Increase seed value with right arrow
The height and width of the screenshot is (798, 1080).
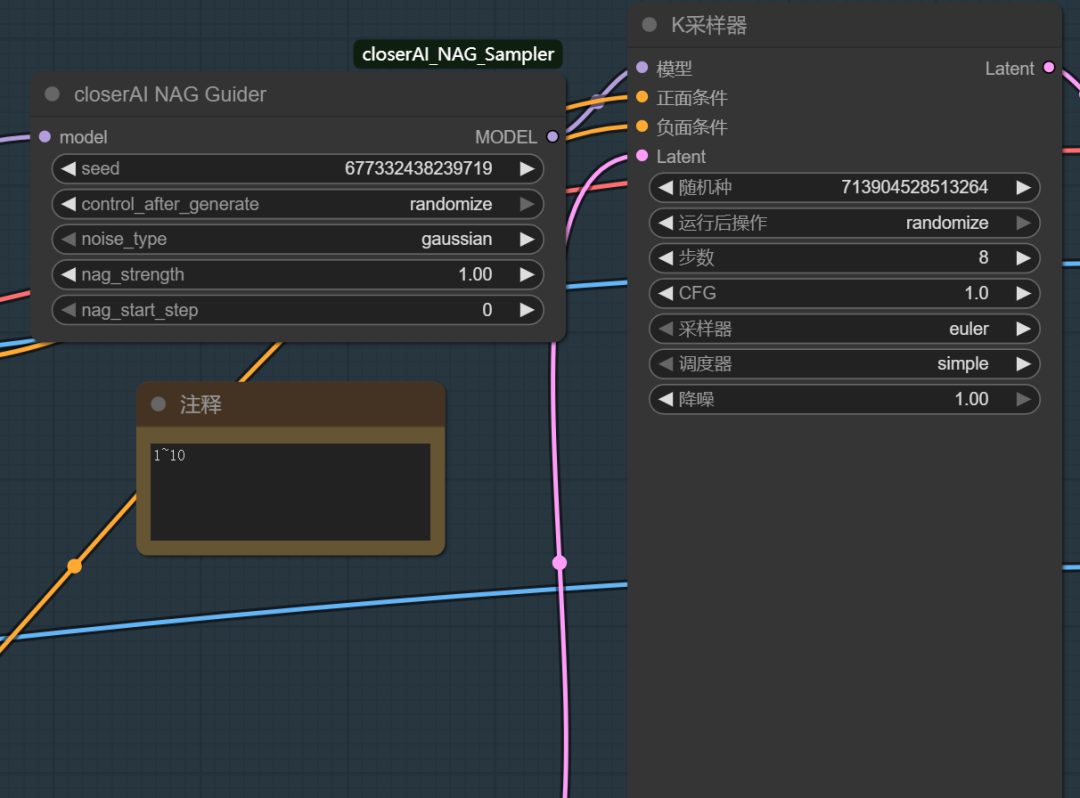527,169
